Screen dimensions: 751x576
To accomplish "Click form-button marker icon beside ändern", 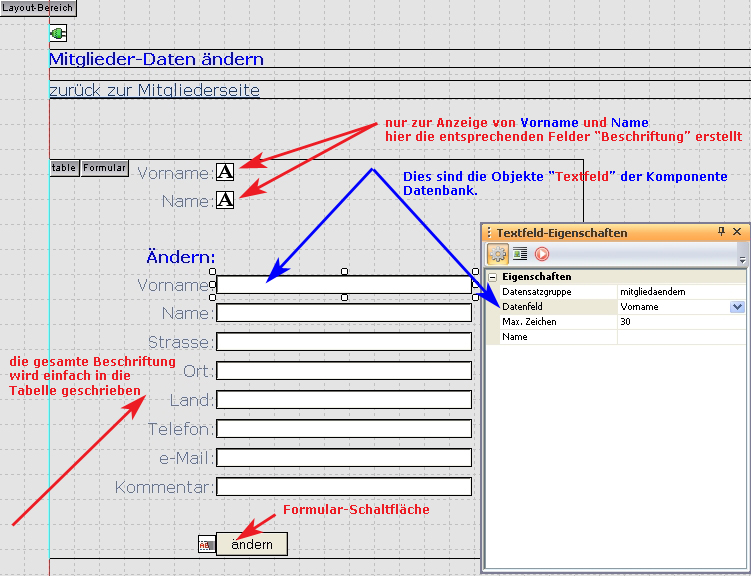I will point(206,544).
